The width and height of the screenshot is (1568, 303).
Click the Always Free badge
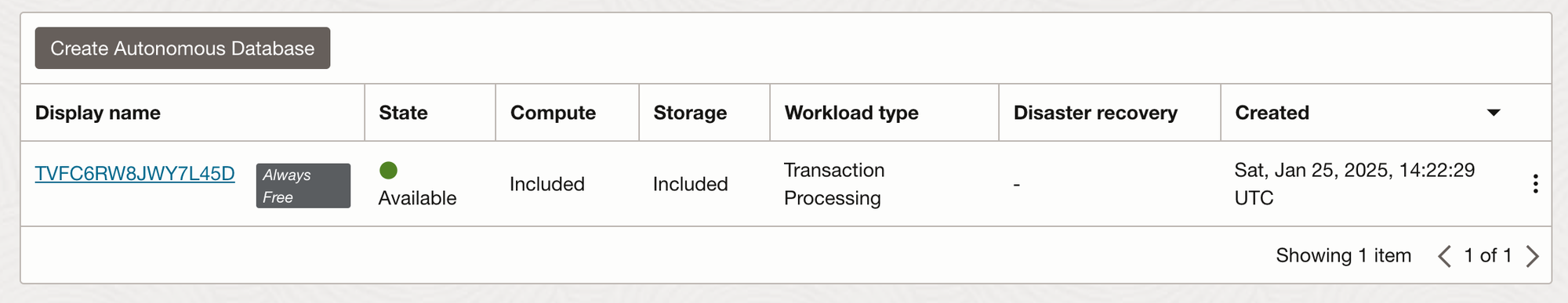coord(303,186)
